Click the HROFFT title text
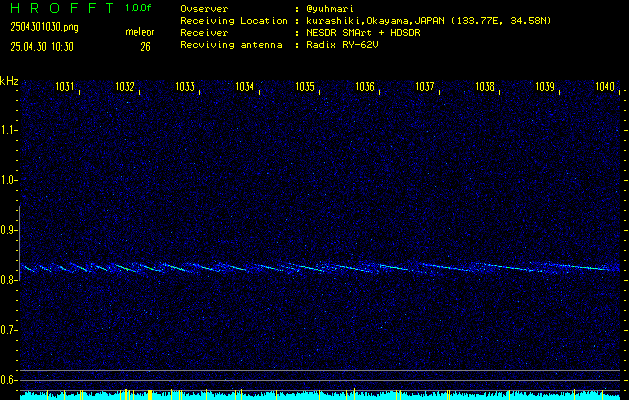This screenshot has height=400, width=629. 62,8
